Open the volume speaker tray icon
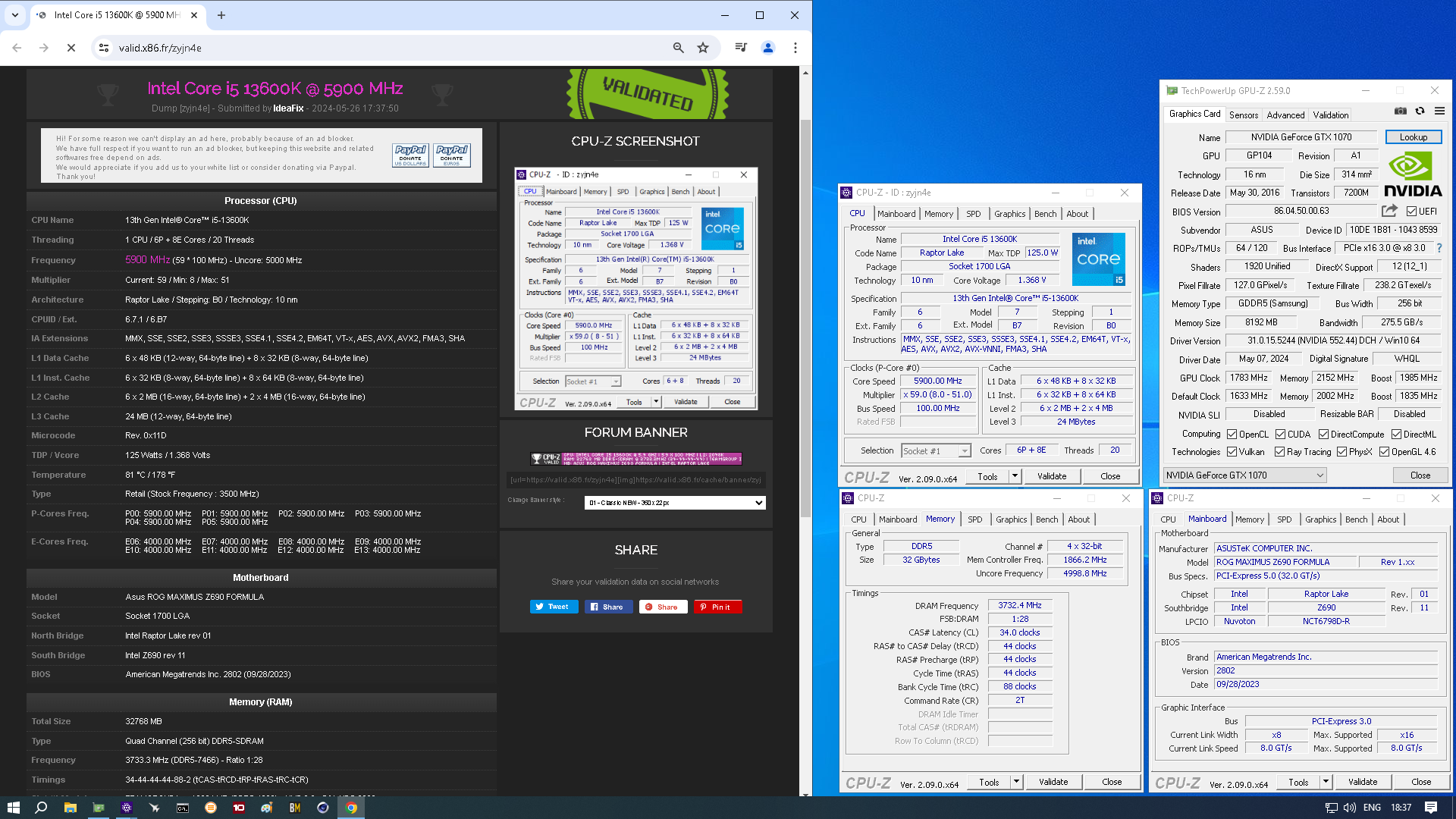This screenshot has width=1456, height=819. [1350, 808]
